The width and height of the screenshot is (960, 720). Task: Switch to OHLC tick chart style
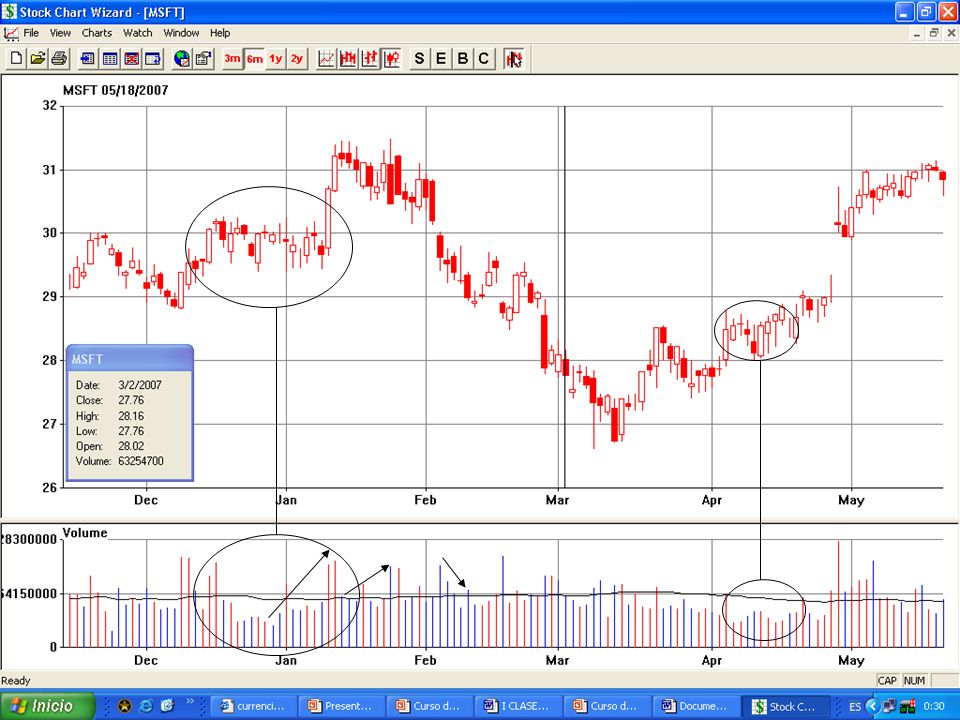pos(369,59)
